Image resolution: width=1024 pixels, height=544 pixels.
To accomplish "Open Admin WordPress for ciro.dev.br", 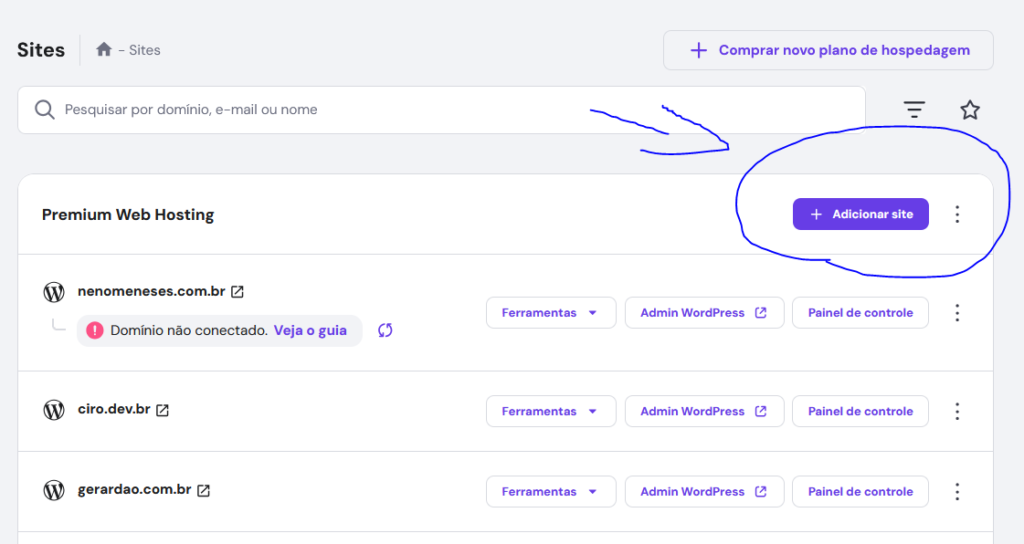I will click(703, 411).
